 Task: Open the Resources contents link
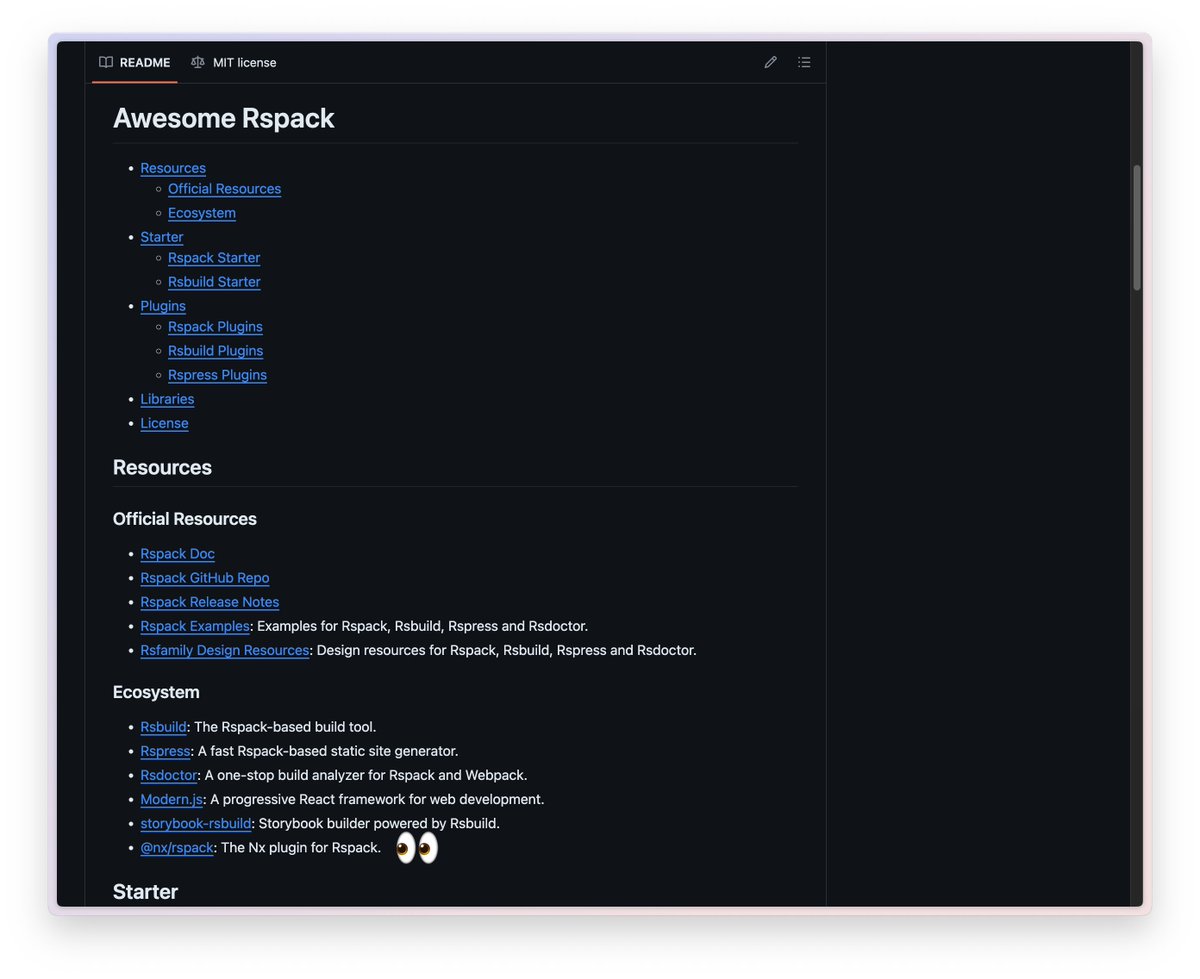pyautogui.click(x=173, y=168)
